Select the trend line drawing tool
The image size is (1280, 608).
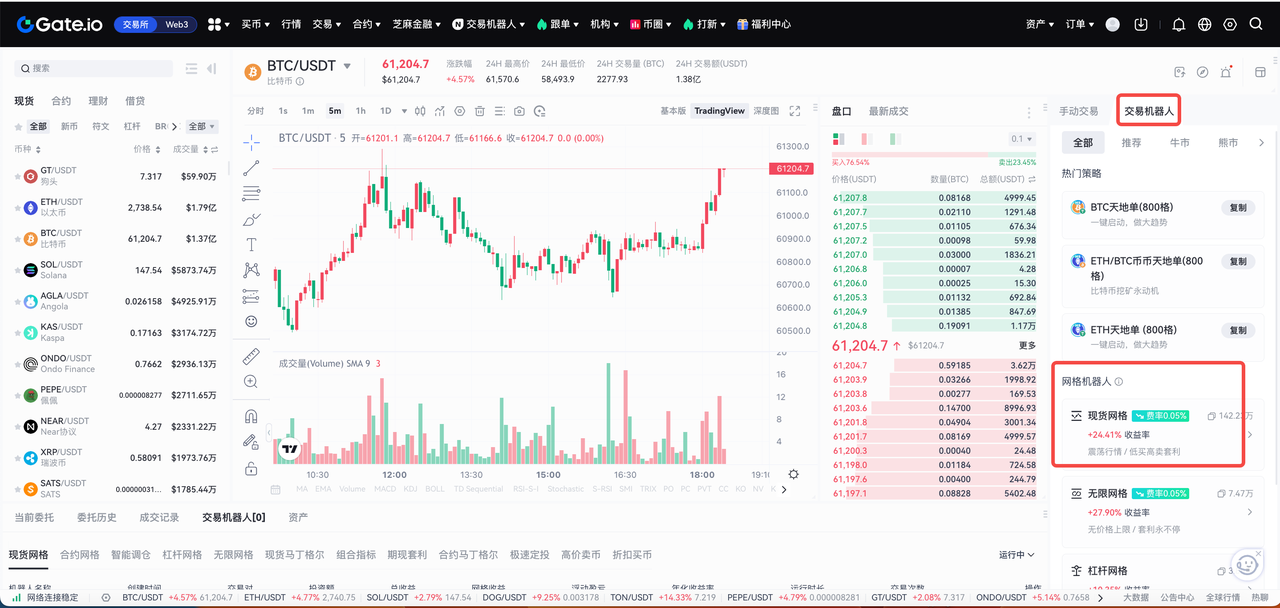coord(251,167)
